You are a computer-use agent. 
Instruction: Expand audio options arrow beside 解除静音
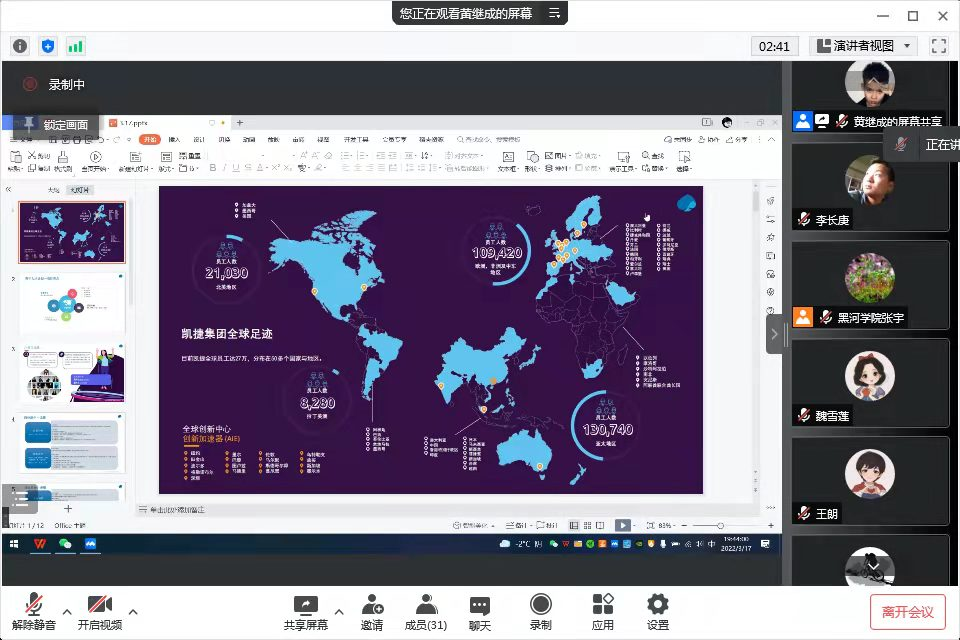[x=67, y=612]
